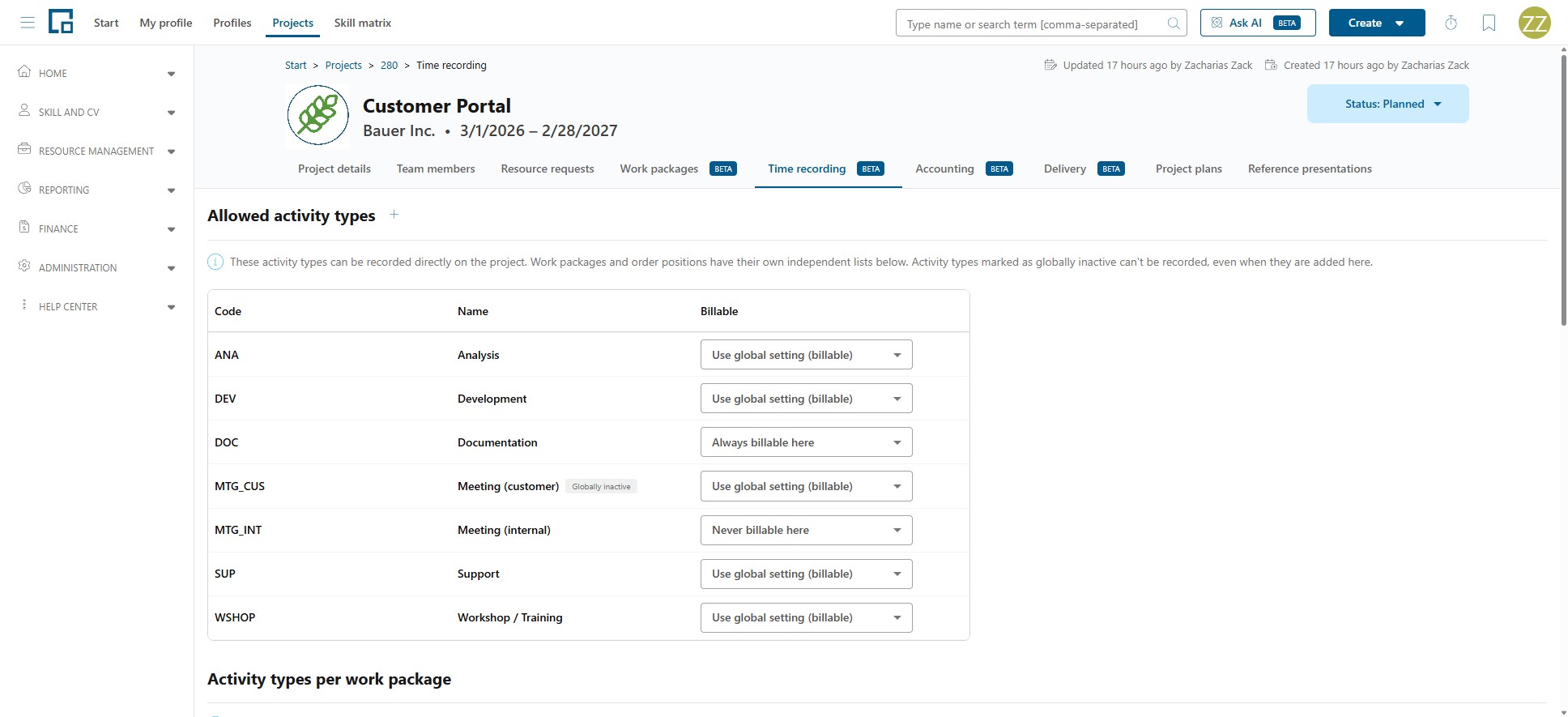Open the billable dropdown for Meeting (customer)
Image resolution: width=1568 pixels, height=717 pixels.
[x=806, y=486]
